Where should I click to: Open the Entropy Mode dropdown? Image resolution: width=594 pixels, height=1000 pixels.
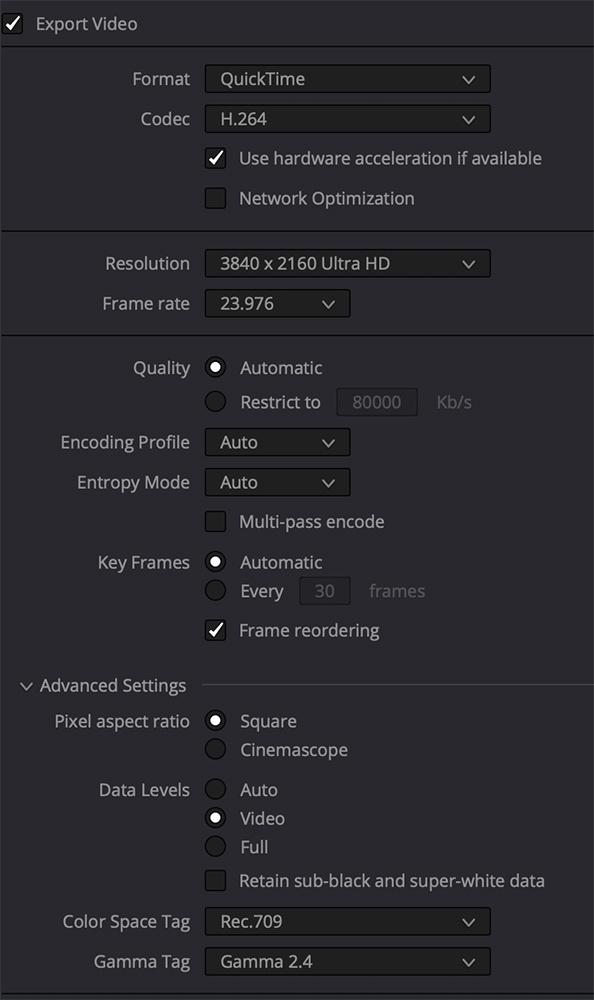[278, 483]
